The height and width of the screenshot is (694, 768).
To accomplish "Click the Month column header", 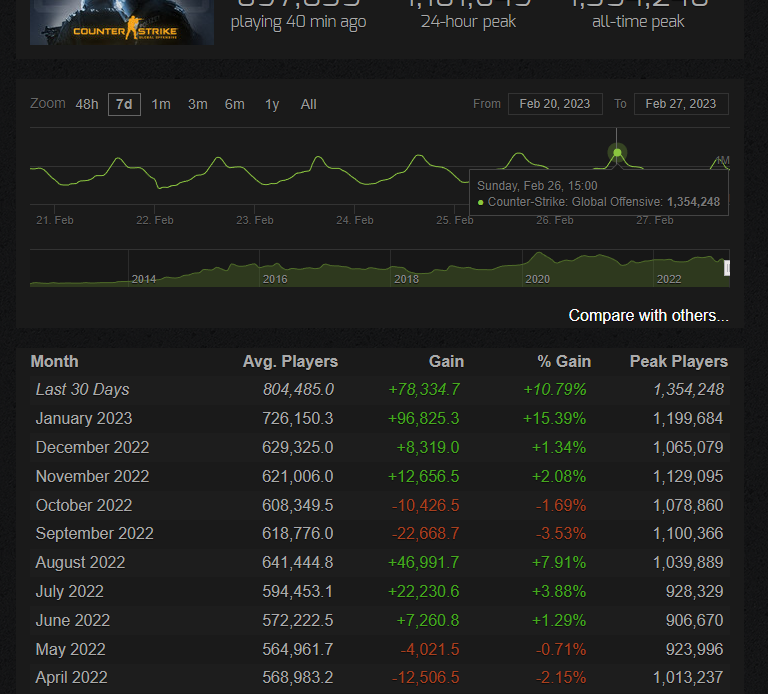I will 54,361.
